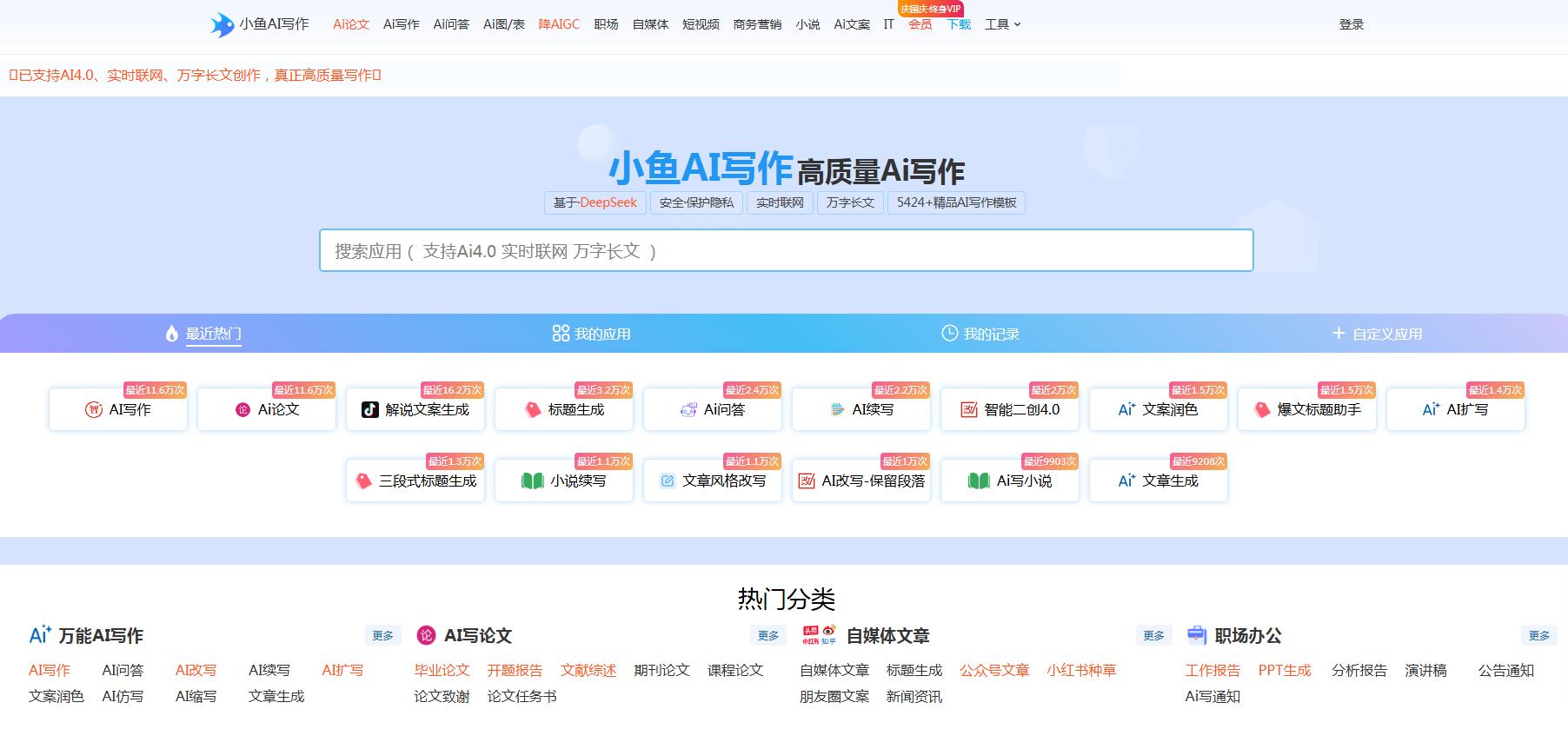1568x749 pixels.
Task: Open the 文章生成 app card
Action: click(1159, 481)
